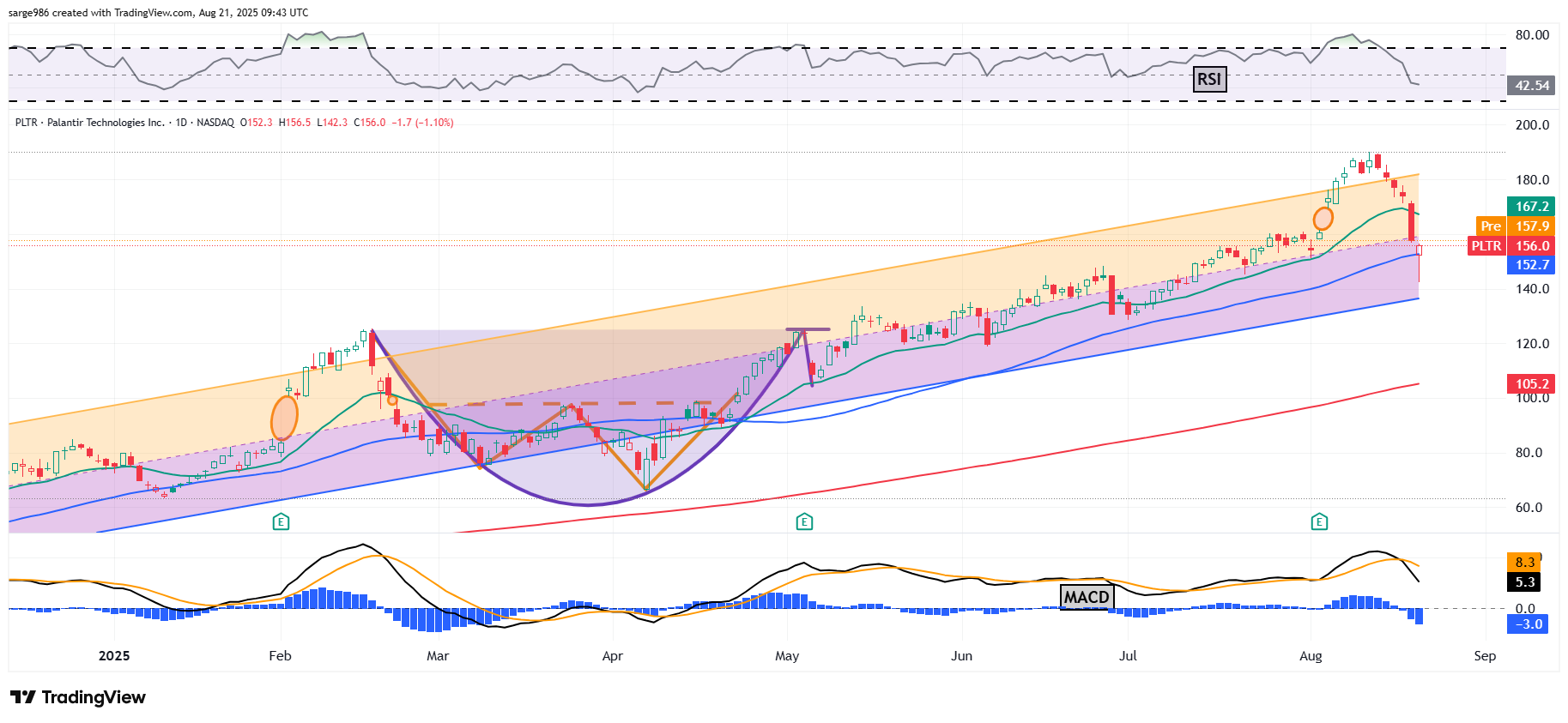Screen dimensions: 1568x723
Task: Click the green 167.2 price label
Action: coord(1531,207)
